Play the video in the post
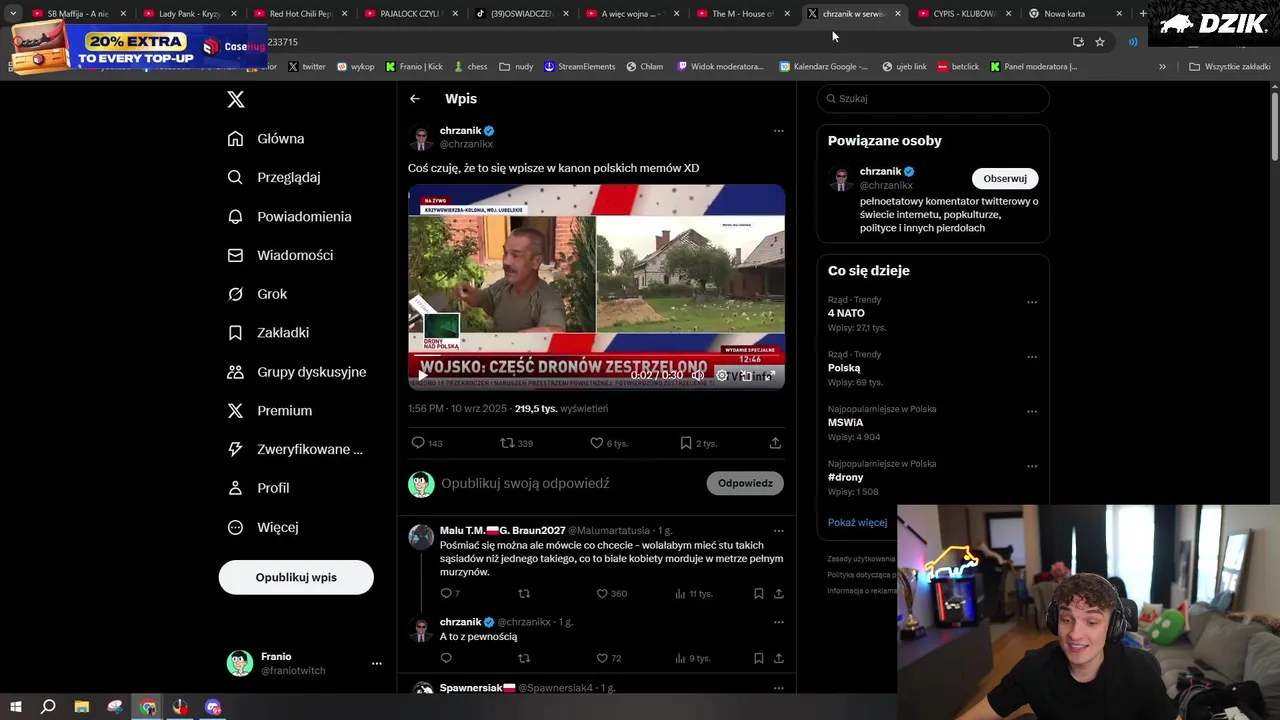Image resolution: width=1280 pixels, height=720 pixels. point(422,376)
